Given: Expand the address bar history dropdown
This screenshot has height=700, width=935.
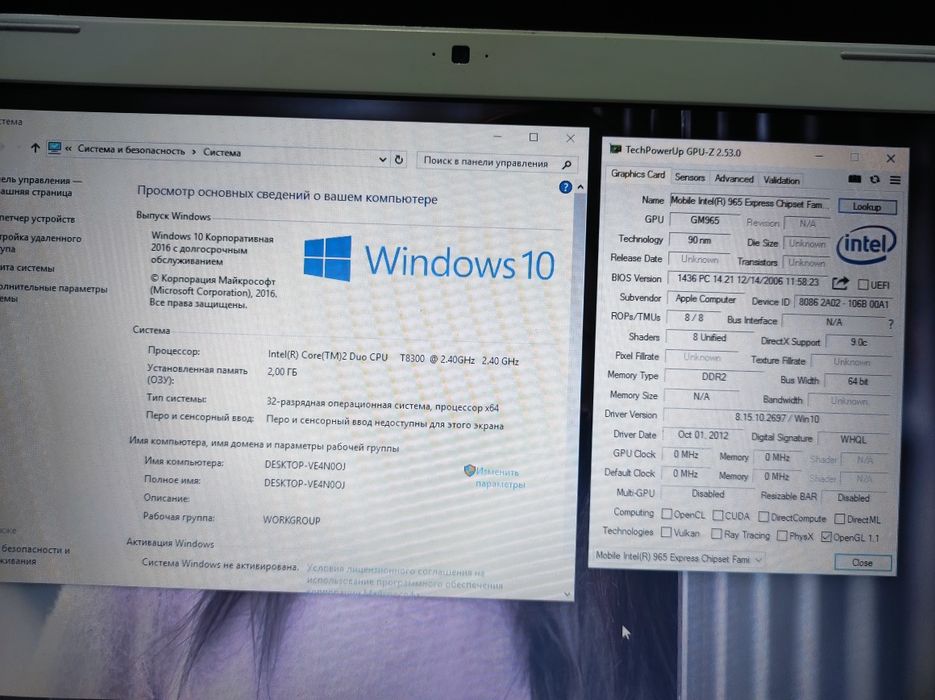Looking at the screenshot, I should coord(382,159).
